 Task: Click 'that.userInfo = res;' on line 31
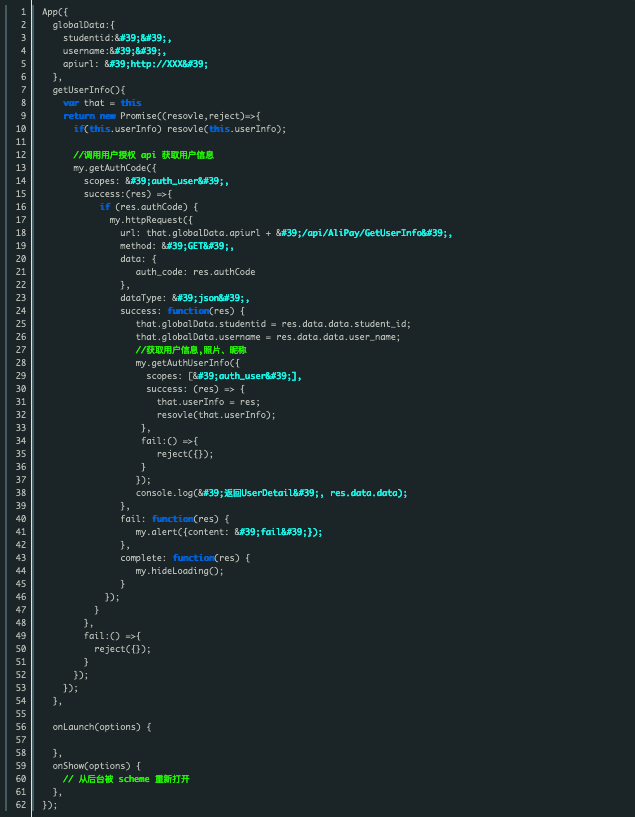pyautogui.click(x=208, y=402)
